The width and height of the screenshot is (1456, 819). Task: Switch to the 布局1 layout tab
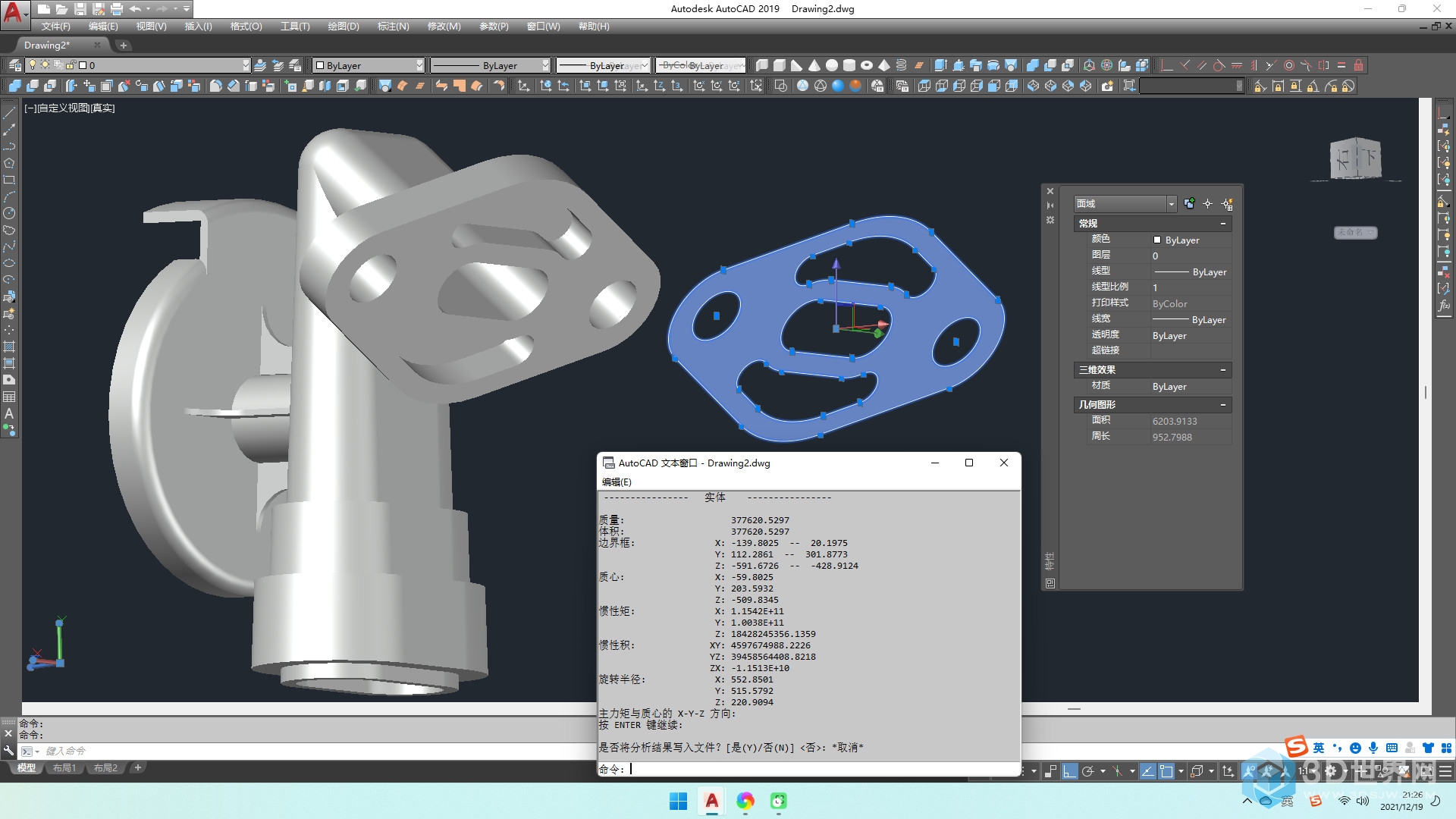click(x=64, y=767)
